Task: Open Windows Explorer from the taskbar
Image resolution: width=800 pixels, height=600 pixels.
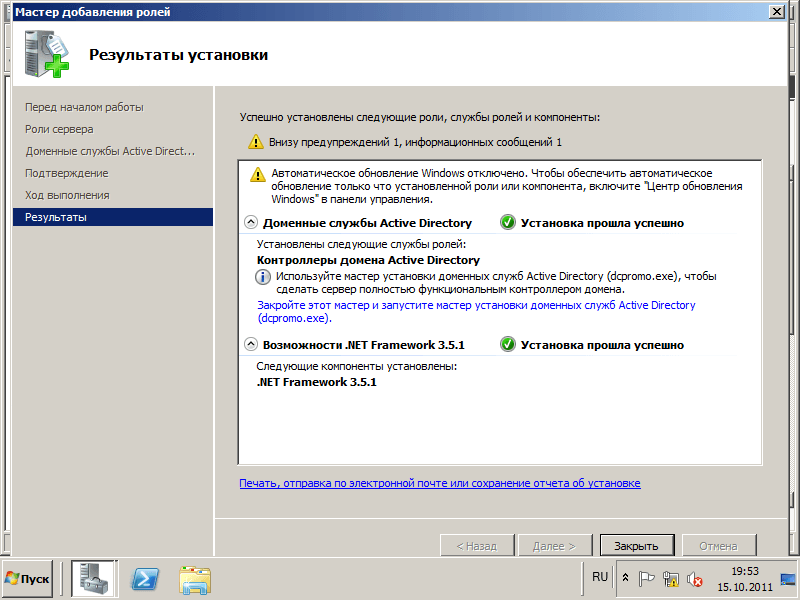Action: coord(195,579)
